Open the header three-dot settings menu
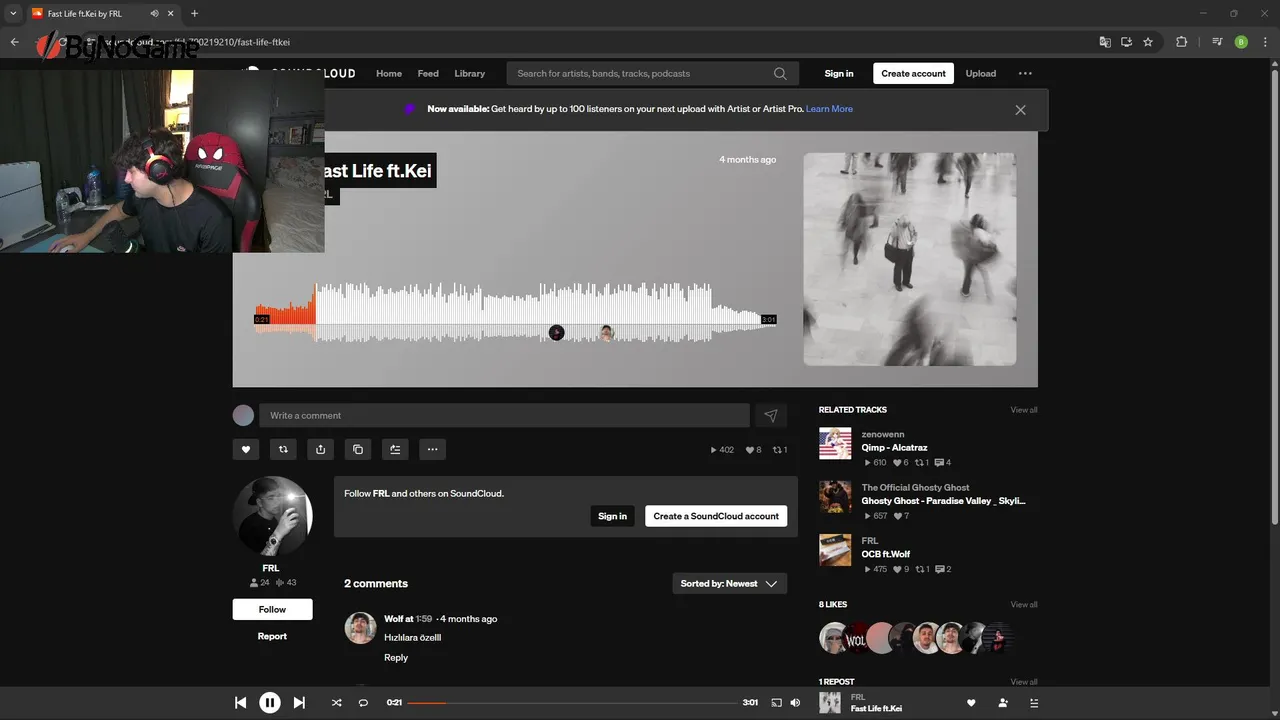1280x720 pixels. (x=1025, y=73)
